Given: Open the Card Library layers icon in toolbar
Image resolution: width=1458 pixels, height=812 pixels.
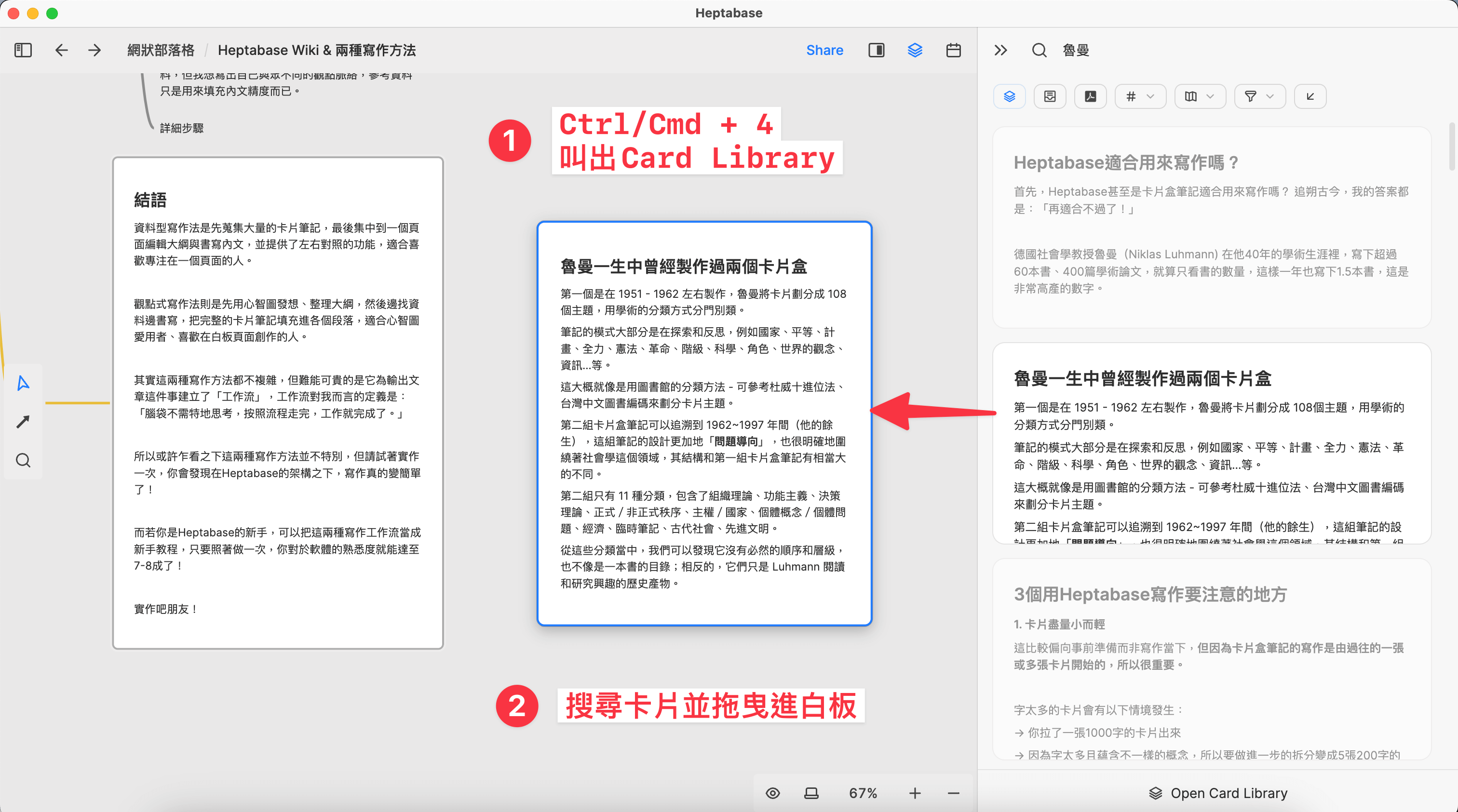Looking at the screenshot, I should coord(915,51).
